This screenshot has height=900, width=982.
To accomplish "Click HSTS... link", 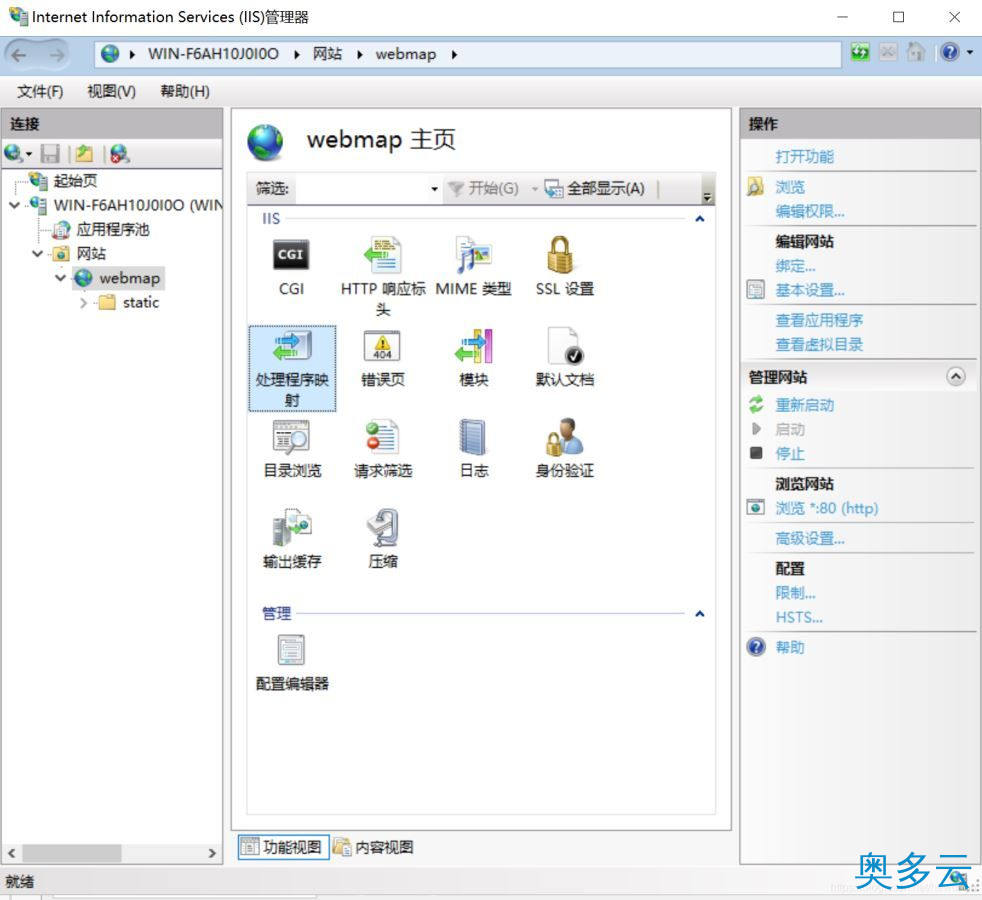I will pos(799,618).
